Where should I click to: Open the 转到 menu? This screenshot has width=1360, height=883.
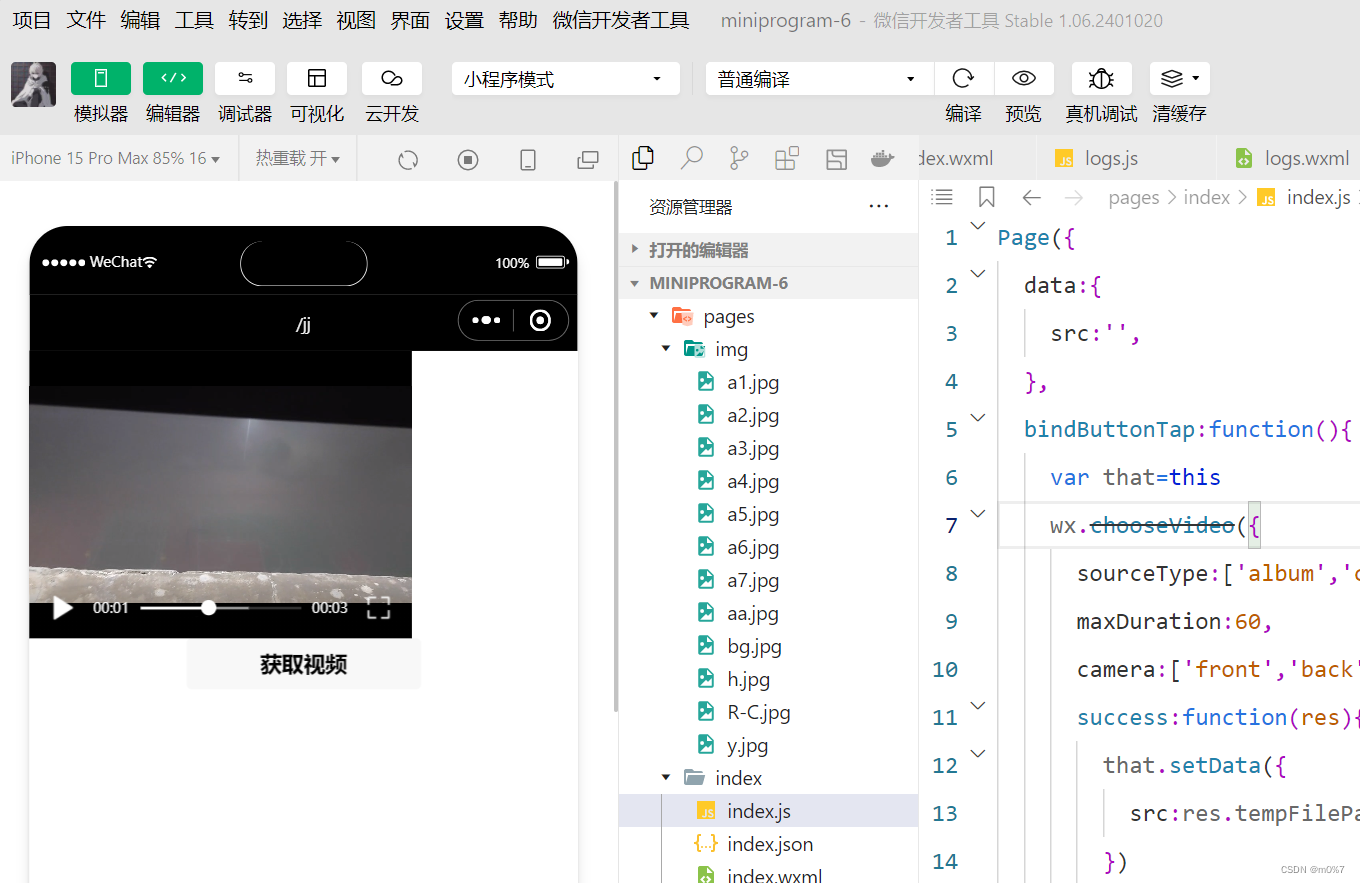coord(248,20)
